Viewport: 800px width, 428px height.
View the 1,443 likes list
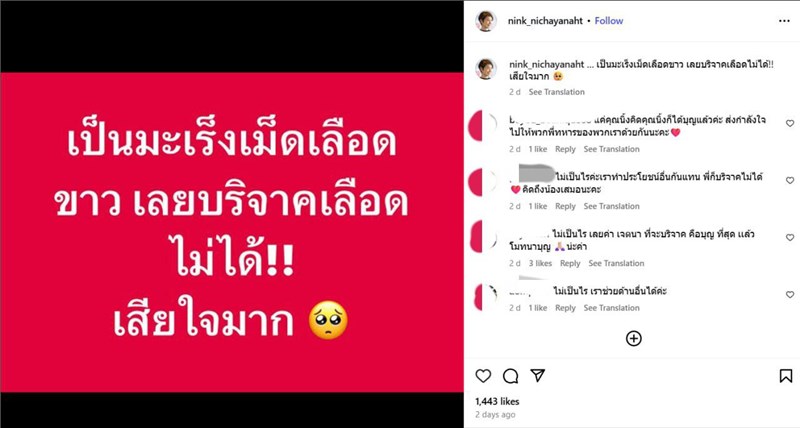pyautogui.click(x=497, y=401)
